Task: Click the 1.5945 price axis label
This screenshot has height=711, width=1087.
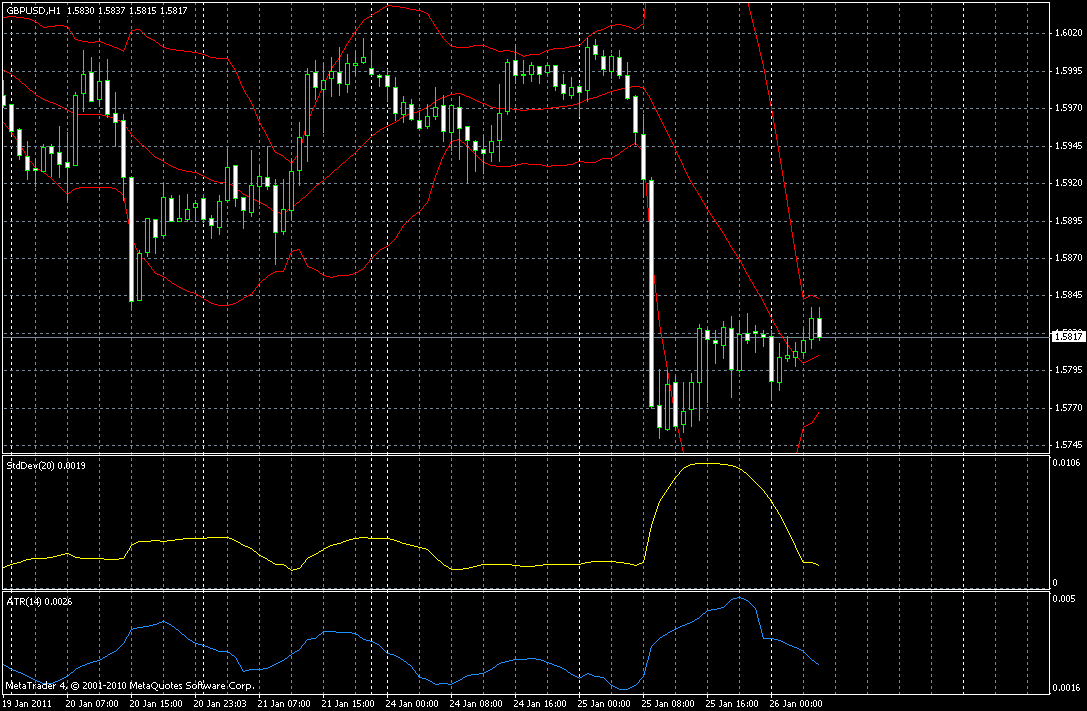Action: point(1068,146)
